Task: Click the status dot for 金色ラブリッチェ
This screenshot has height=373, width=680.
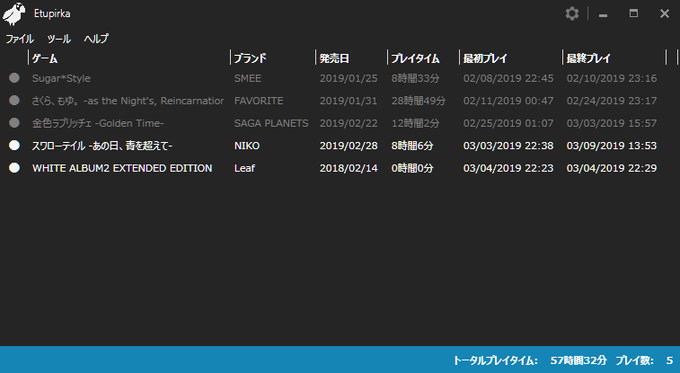Action: point(14,123)
